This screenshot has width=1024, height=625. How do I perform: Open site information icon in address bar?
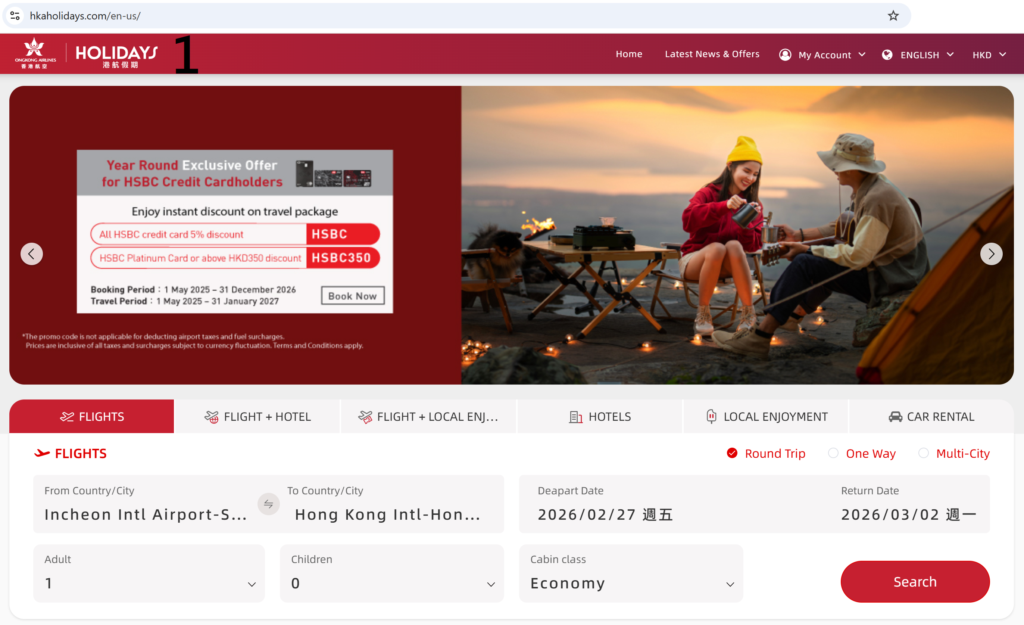click(x=15, y=16)
